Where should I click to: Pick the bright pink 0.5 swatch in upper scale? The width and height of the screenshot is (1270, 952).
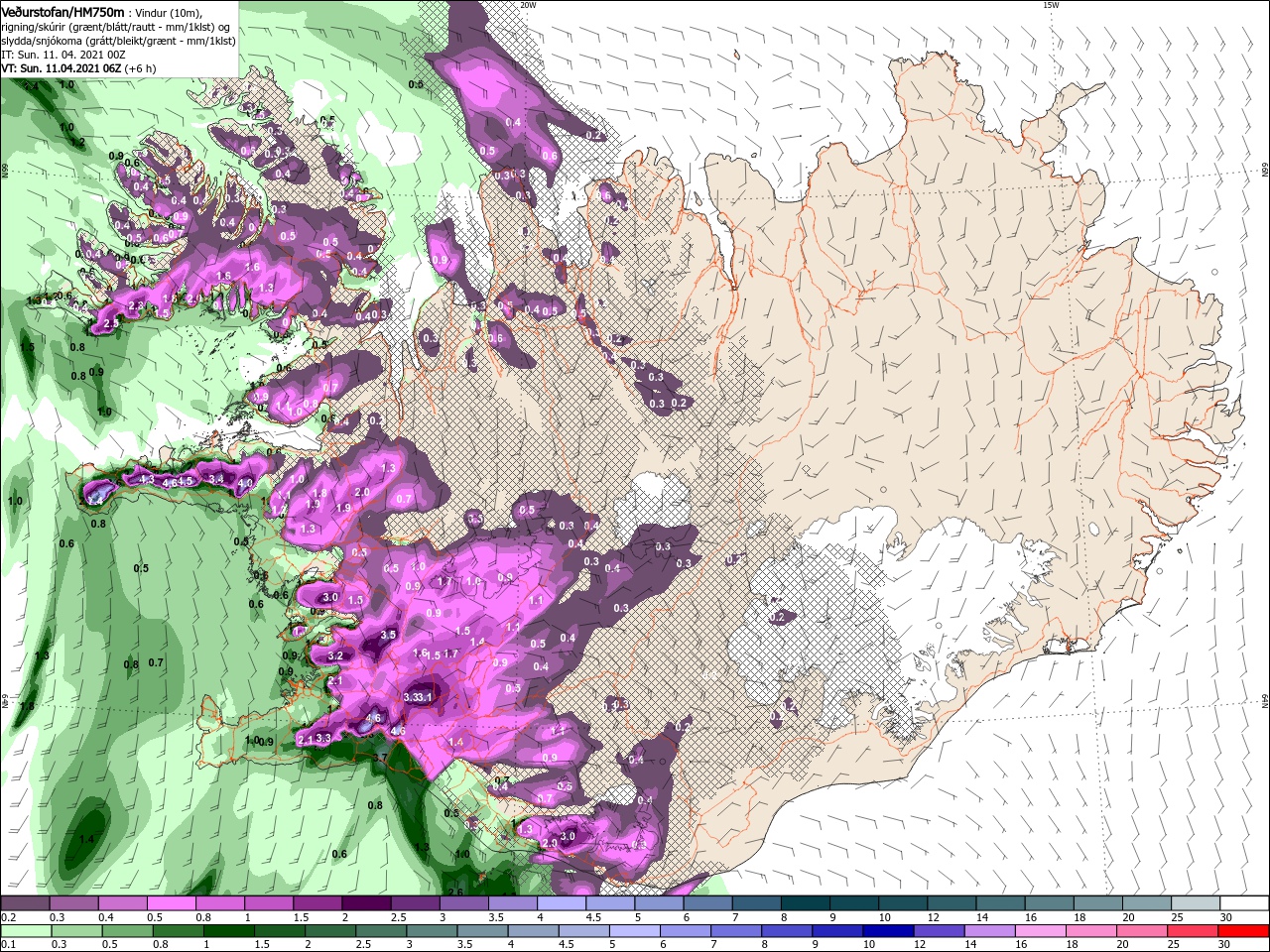point(171,903)
